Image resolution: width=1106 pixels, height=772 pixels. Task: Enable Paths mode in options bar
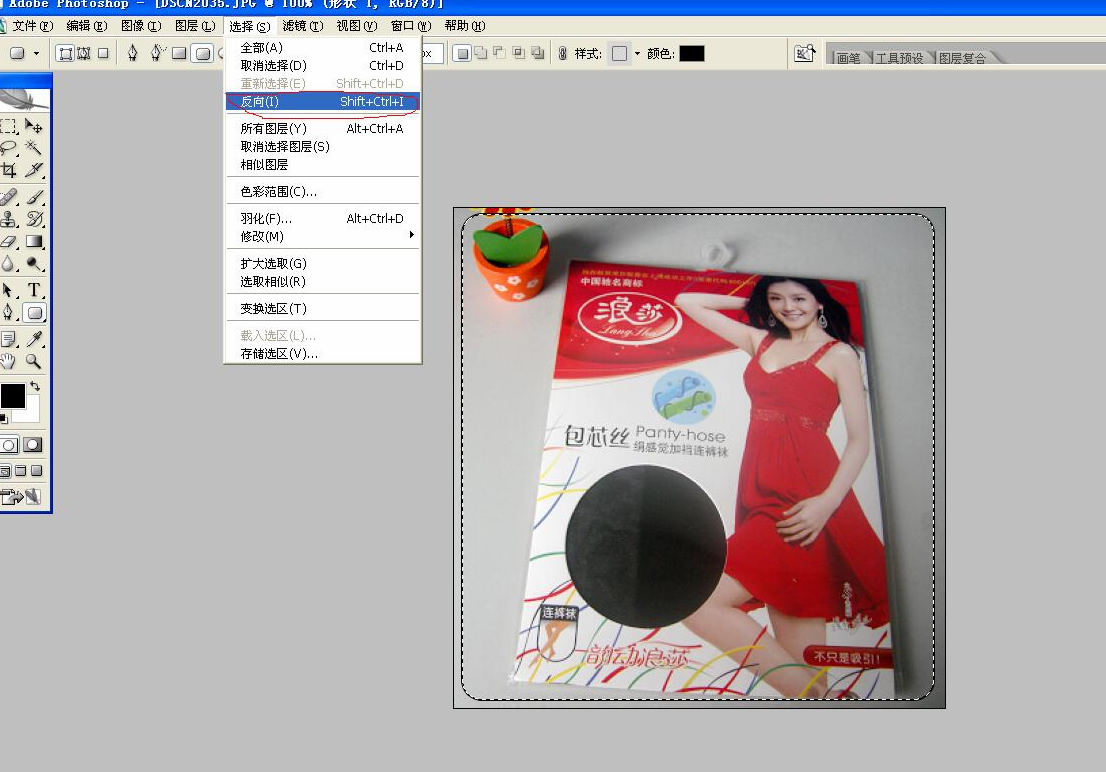coord(84,54)
